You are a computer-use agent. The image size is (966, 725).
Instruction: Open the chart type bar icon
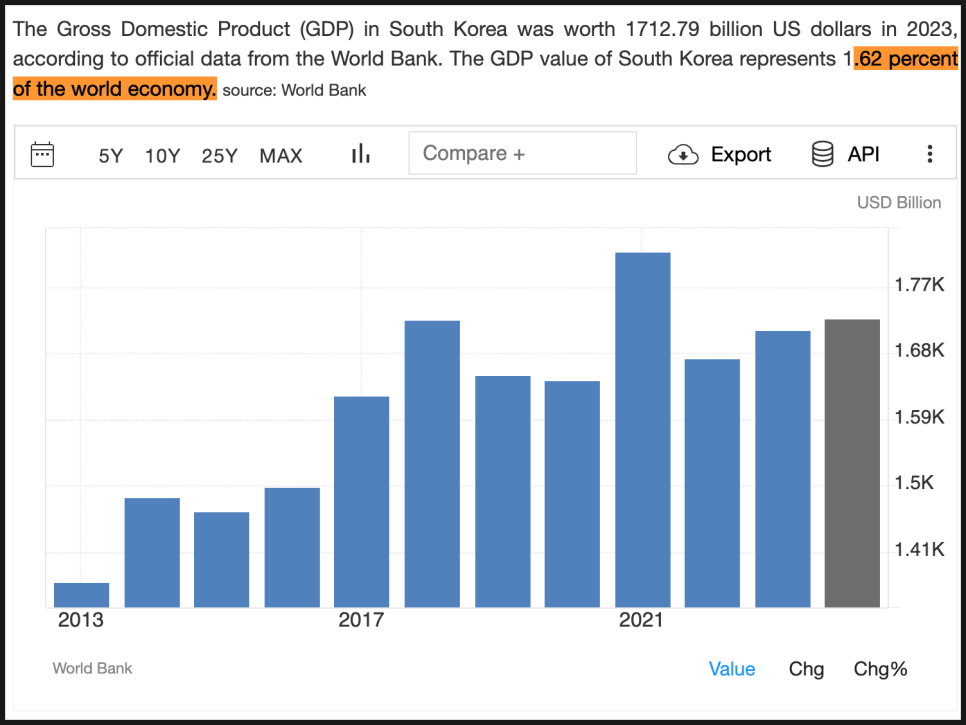360,154
